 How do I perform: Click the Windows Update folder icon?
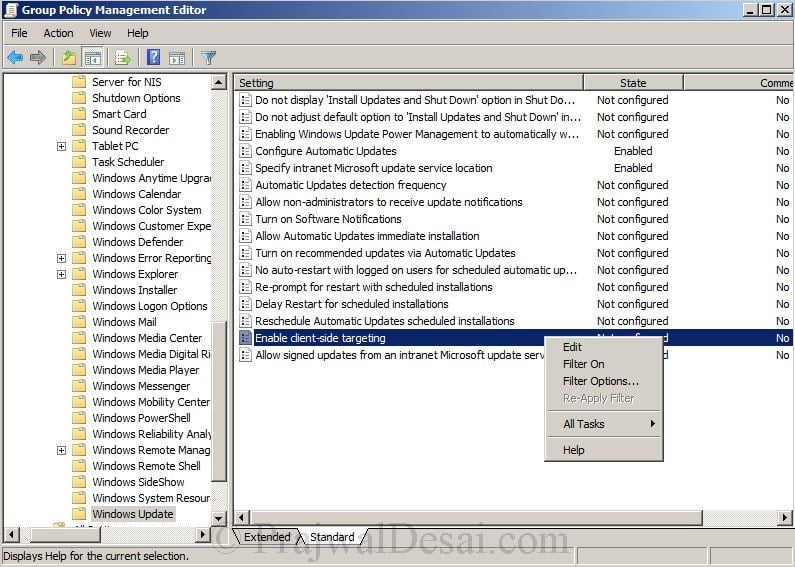[79, 514]
